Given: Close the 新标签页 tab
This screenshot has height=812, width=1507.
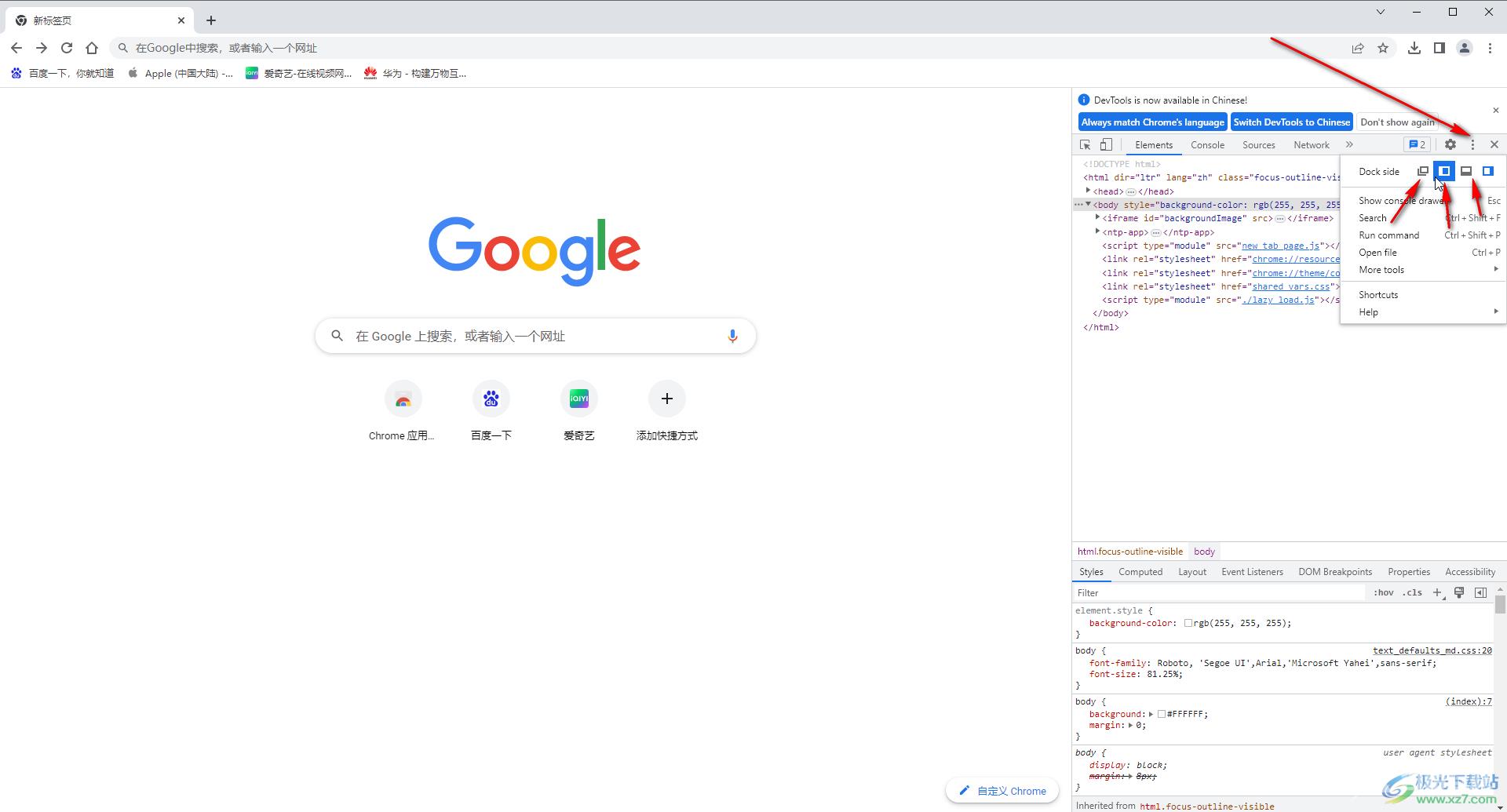Looking at the screenshot, I should pos(181,20).
